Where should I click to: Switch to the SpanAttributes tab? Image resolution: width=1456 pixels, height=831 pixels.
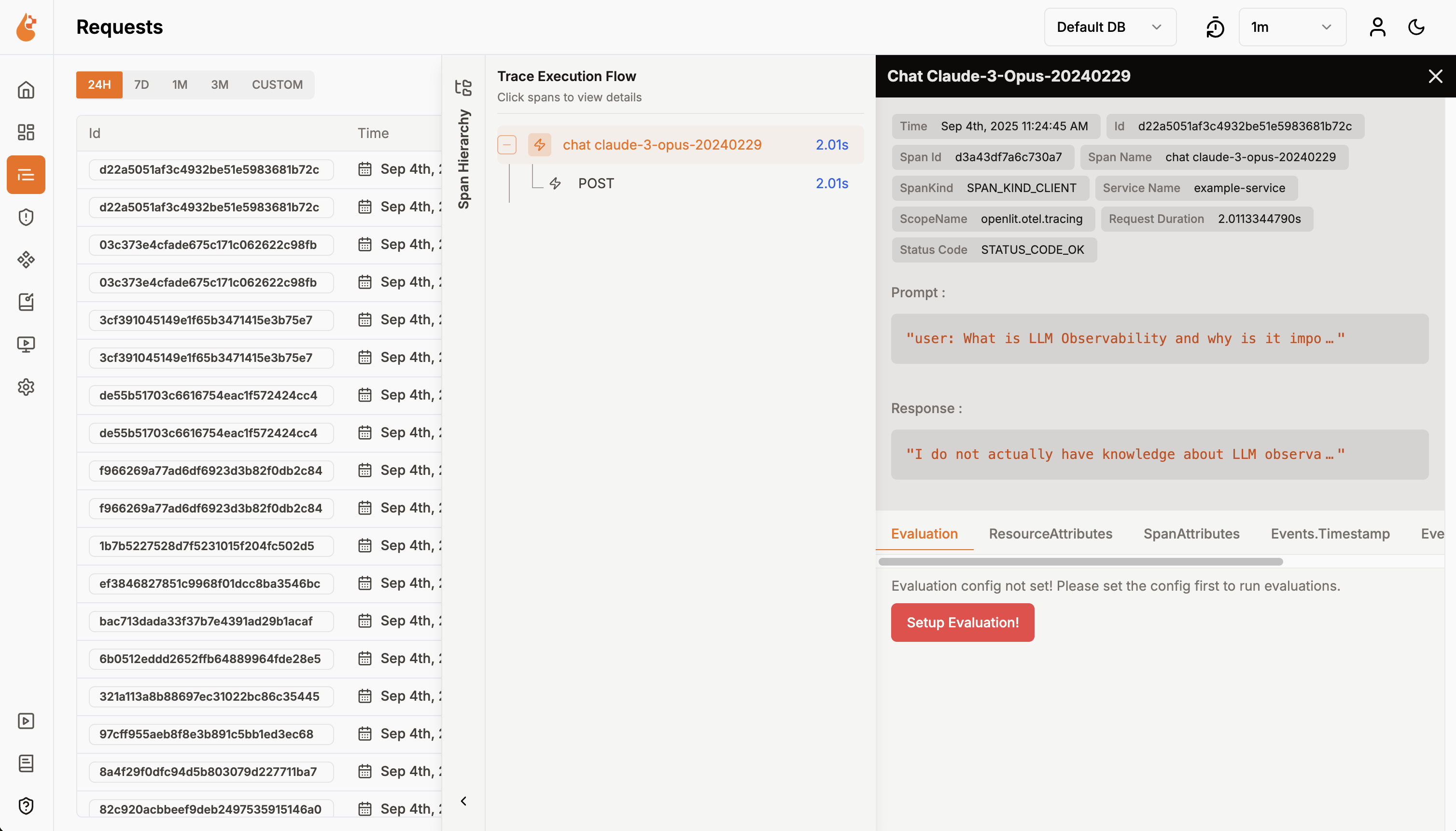[x=1191, y=534]
